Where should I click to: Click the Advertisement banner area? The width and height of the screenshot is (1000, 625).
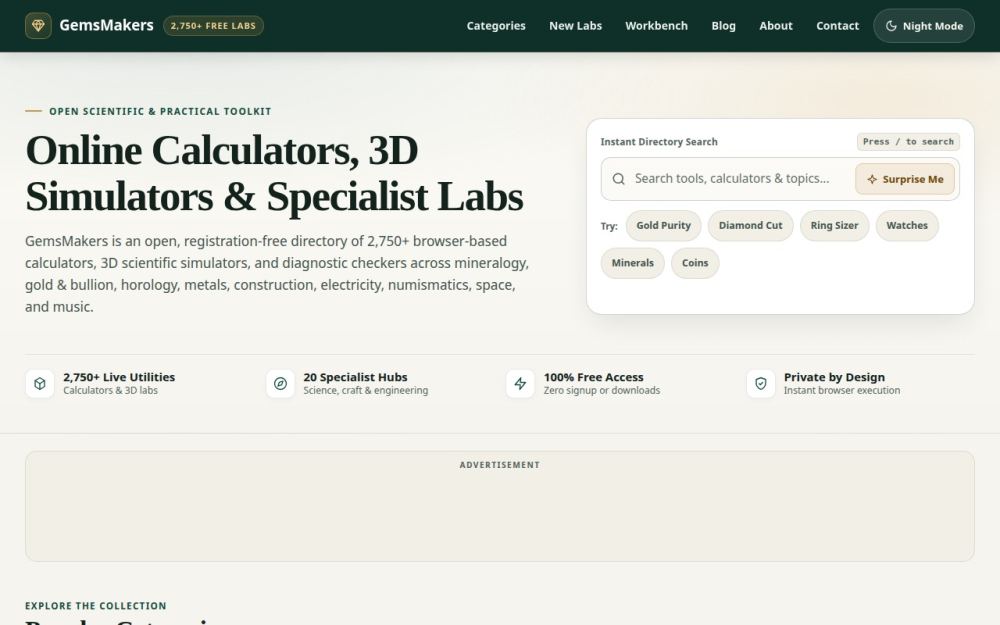[x=500, y=506]
